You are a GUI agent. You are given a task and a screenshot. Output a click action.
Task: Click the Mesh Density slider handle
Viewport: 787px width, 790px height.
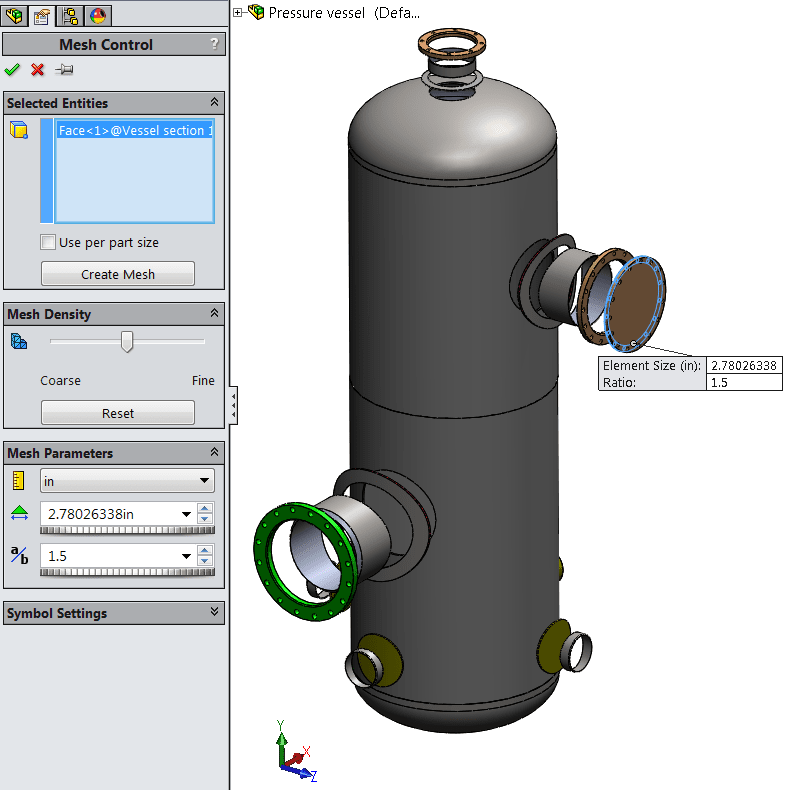pyautogui.click(x=127, y=342)
